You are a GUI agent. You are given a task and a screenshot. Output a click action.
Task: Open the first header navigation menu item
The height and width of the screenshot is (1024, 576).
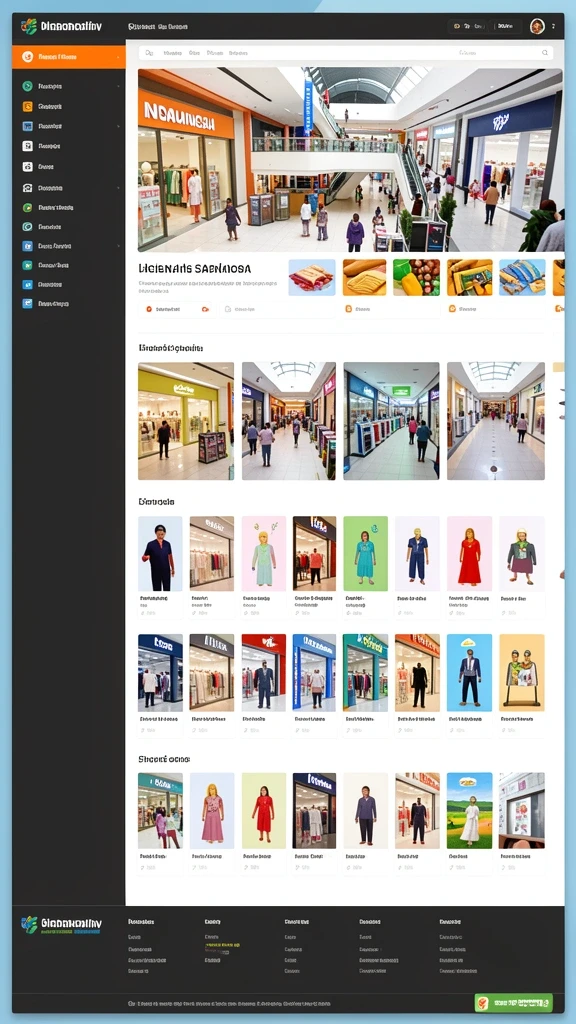(x=142, y=27)
